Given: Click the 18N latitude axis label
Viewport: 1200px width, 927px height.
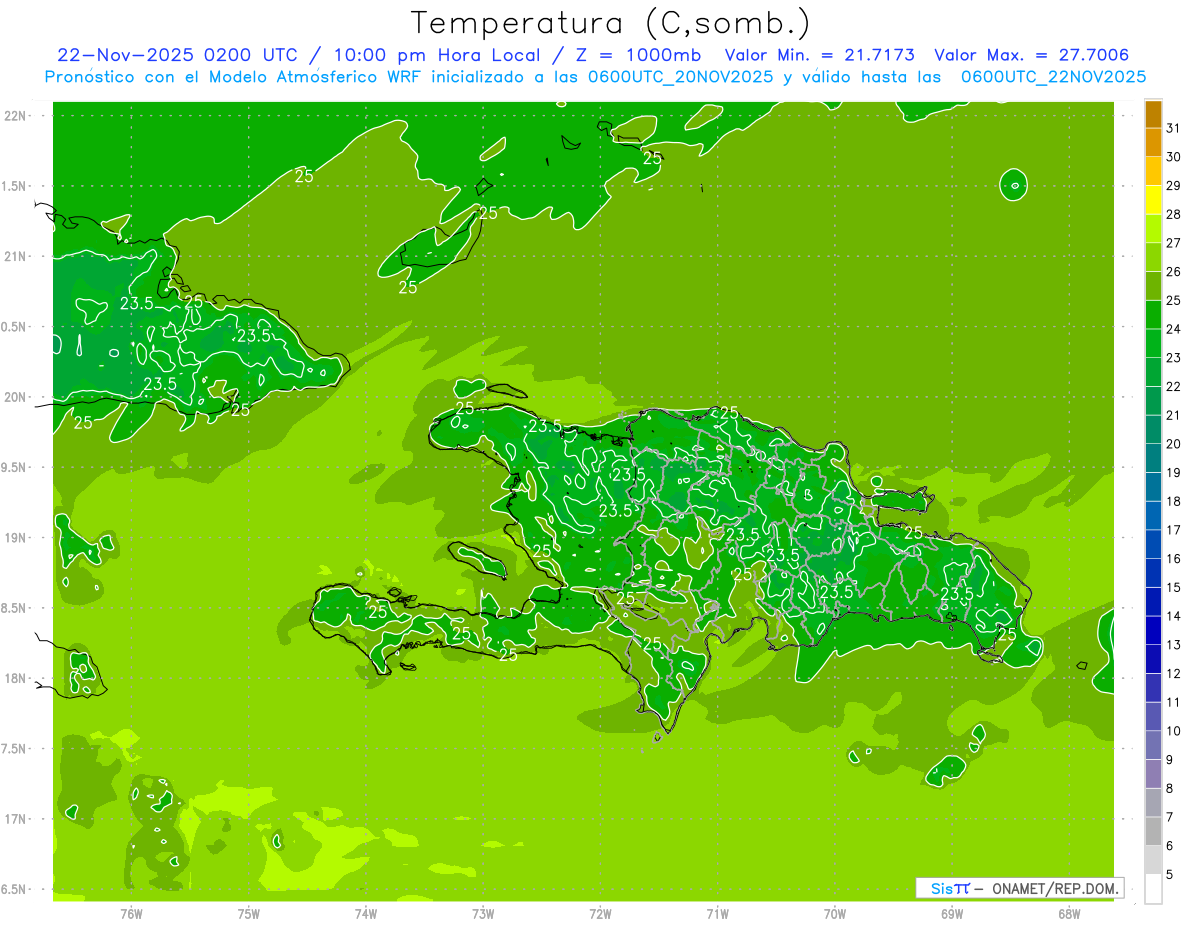Looking at the screenshot, I should click(x=17, y=679).
